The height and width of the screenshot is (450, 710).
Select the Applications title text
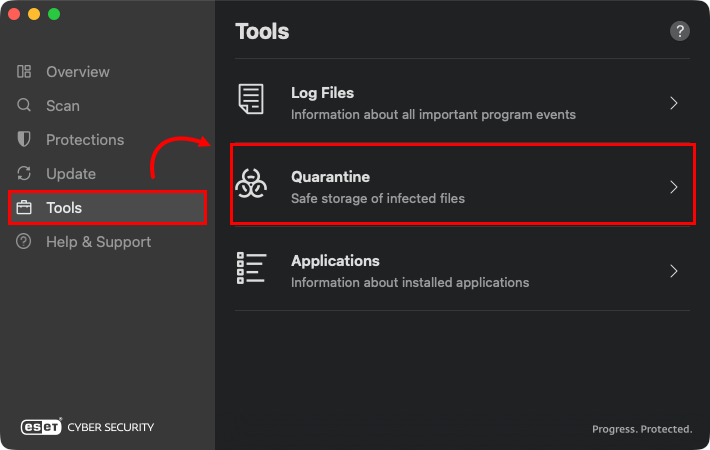[335, 261]
